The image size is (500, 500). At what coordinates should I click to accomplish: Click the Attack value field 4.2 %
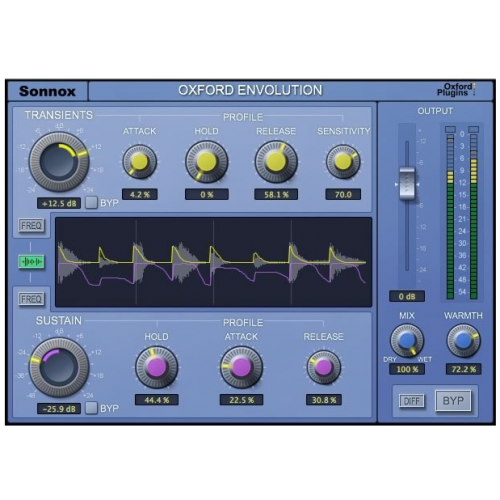[x=140, y=194]
